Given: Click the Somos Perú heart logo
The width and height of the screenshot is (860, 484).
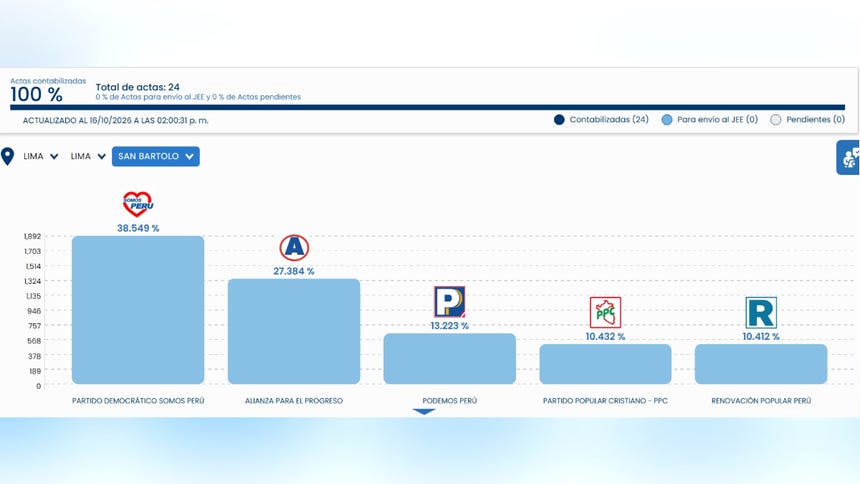Looking at the screenshot, I should click(x=138, y=204).
